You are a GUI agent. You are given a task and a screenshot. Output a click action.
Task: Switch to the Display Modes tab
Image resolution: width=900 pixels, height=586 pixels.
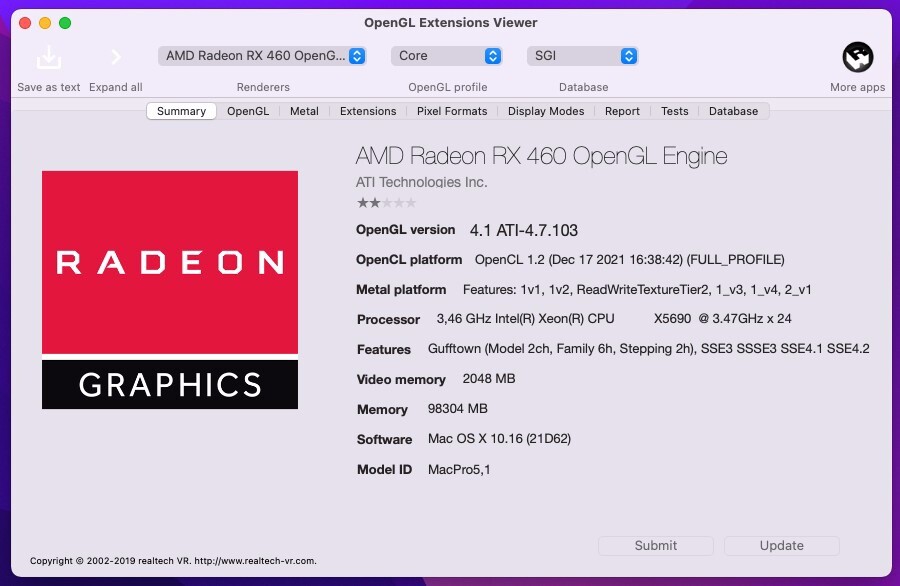pos(546,111)
